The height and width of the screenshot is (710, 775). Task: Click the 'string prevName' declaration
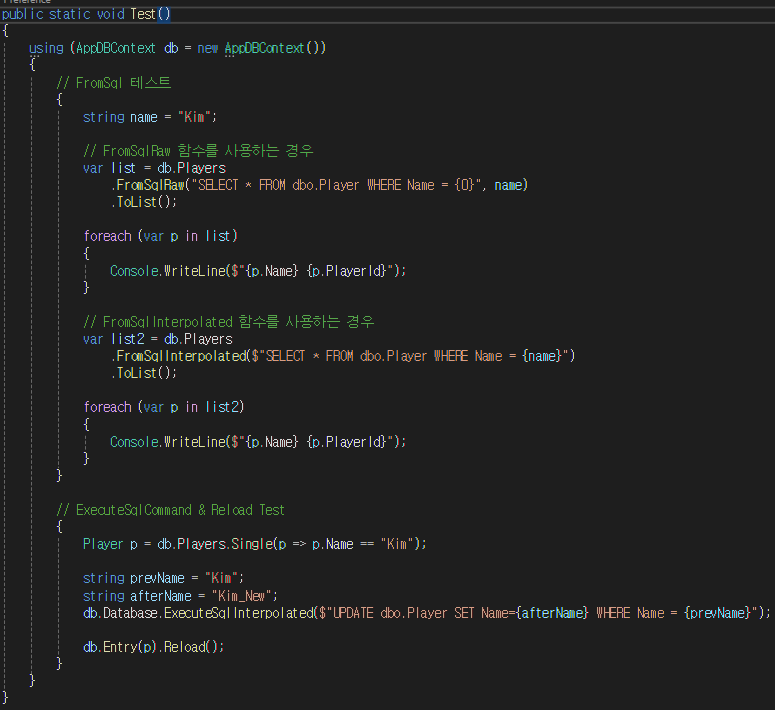click(x=163, y=578)
